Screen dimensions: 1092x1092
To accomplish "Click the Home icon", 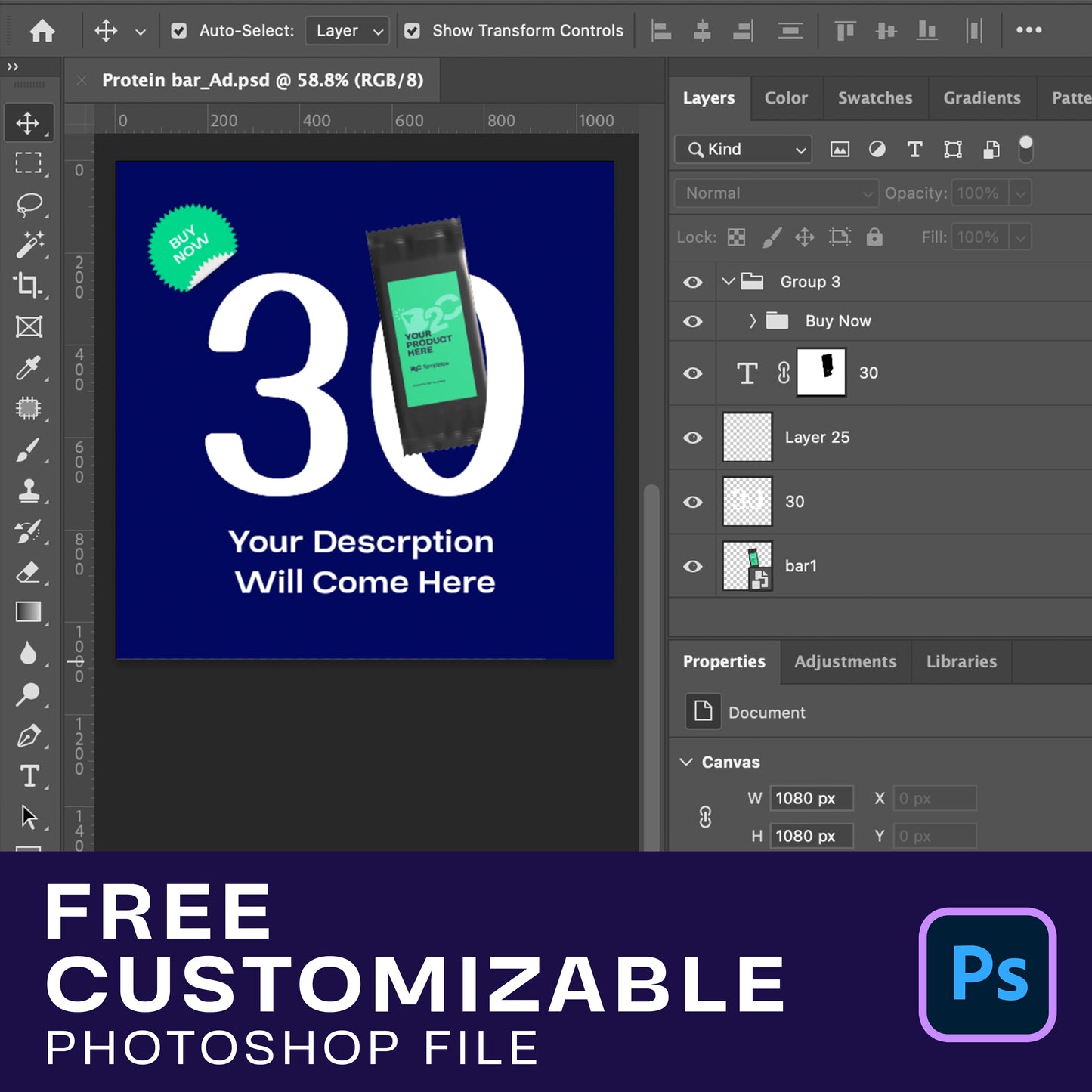I will [x=42, y=31].
